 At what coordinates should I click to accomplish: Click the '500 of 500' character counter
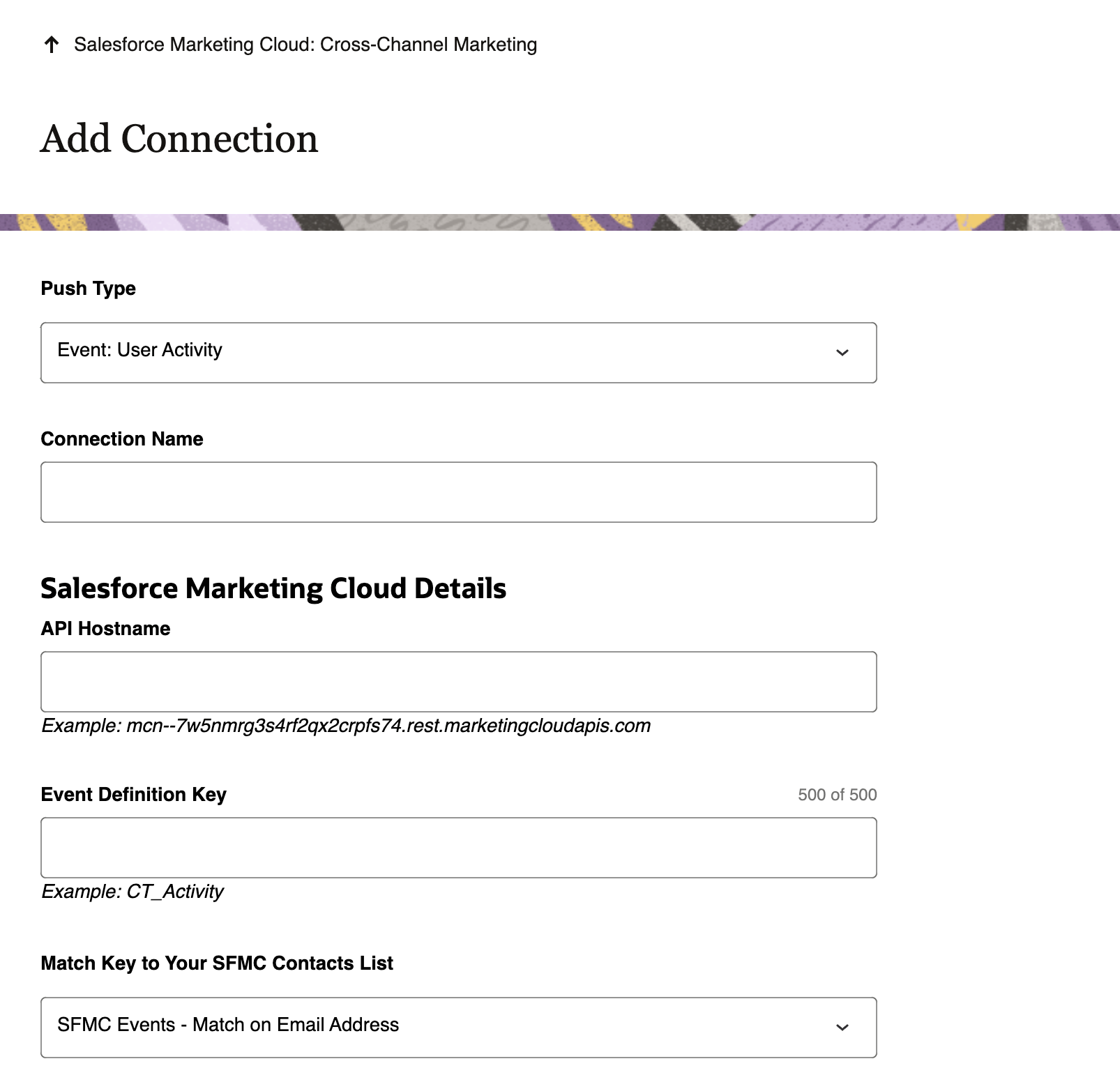tap(837, 795)
